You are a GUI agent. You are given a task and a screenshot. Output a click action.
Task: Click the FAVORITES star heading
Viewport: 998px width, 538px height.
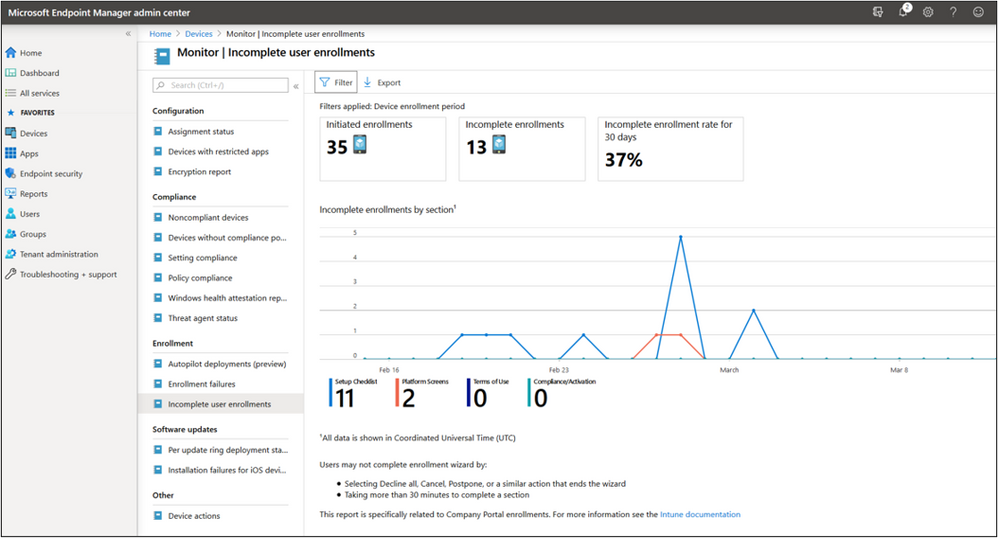pos(31,113)
